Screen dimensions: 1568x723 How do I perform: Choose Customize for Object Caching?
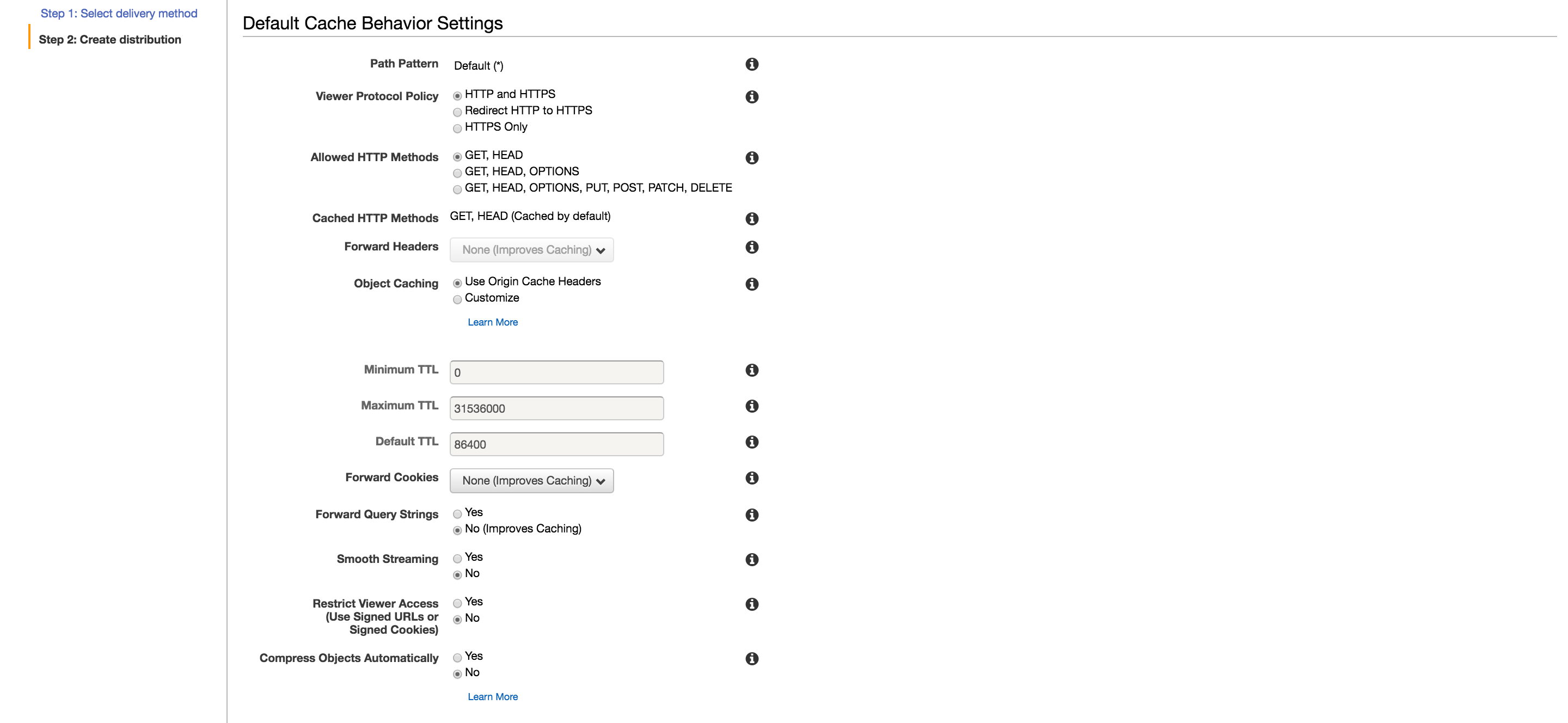point(457,299)
